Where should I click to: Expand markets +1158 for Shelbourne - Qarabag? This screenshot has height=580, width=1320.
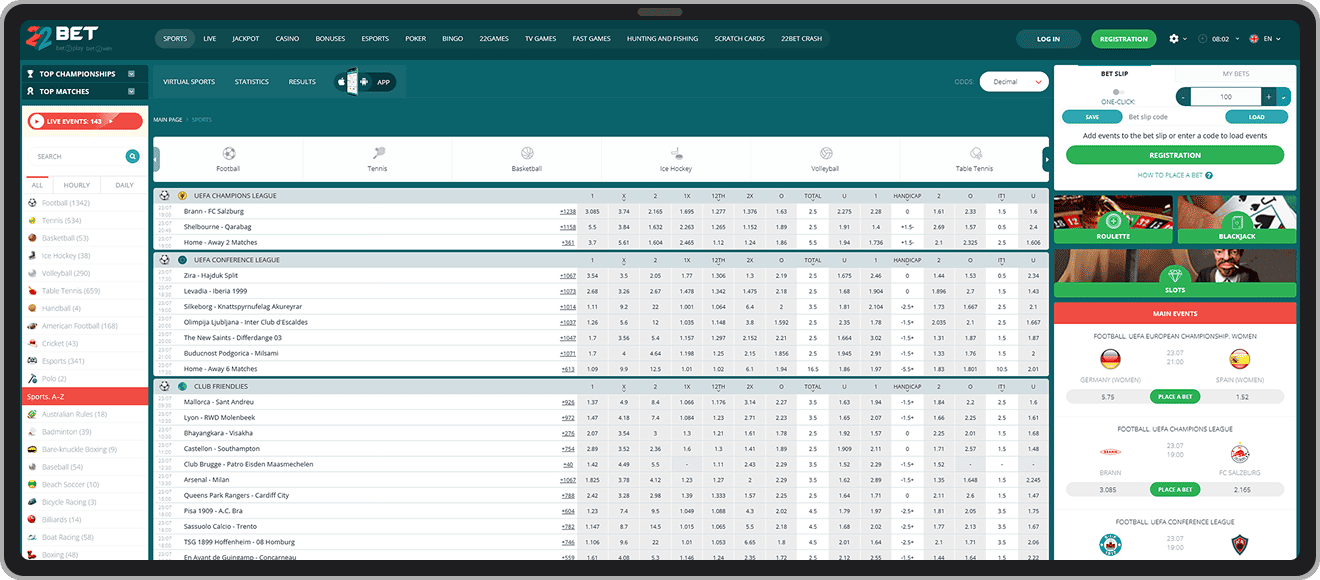coord(568,227)
